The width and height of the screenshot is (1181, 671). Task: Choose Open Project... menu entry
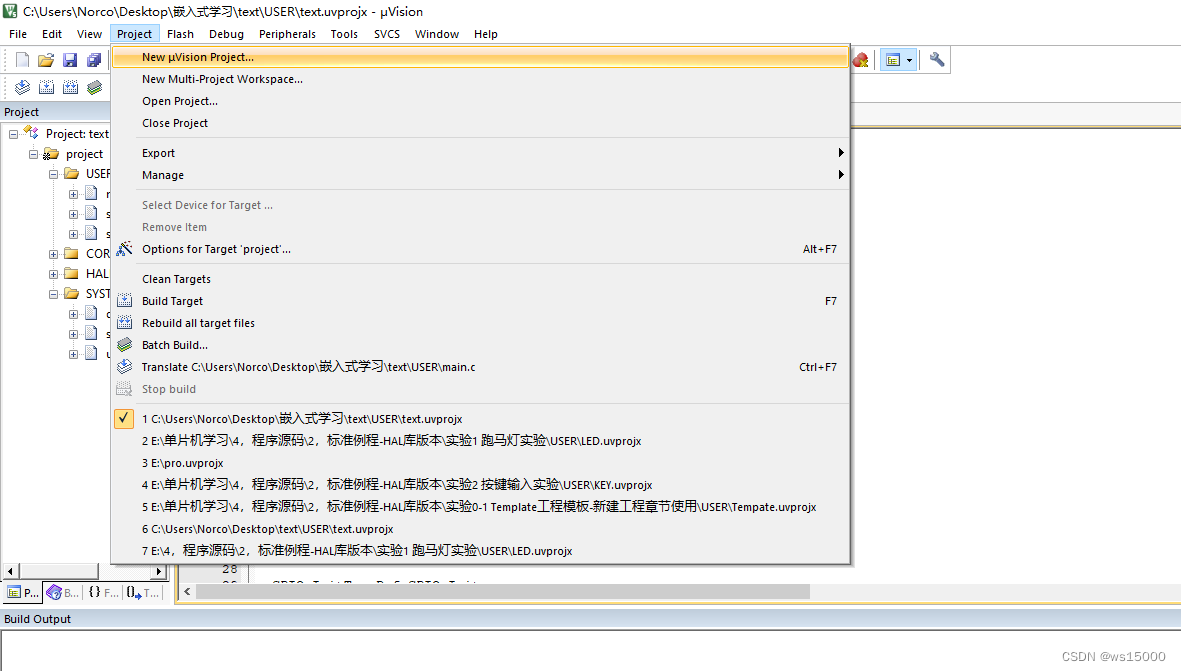click(x=481, y=101)
